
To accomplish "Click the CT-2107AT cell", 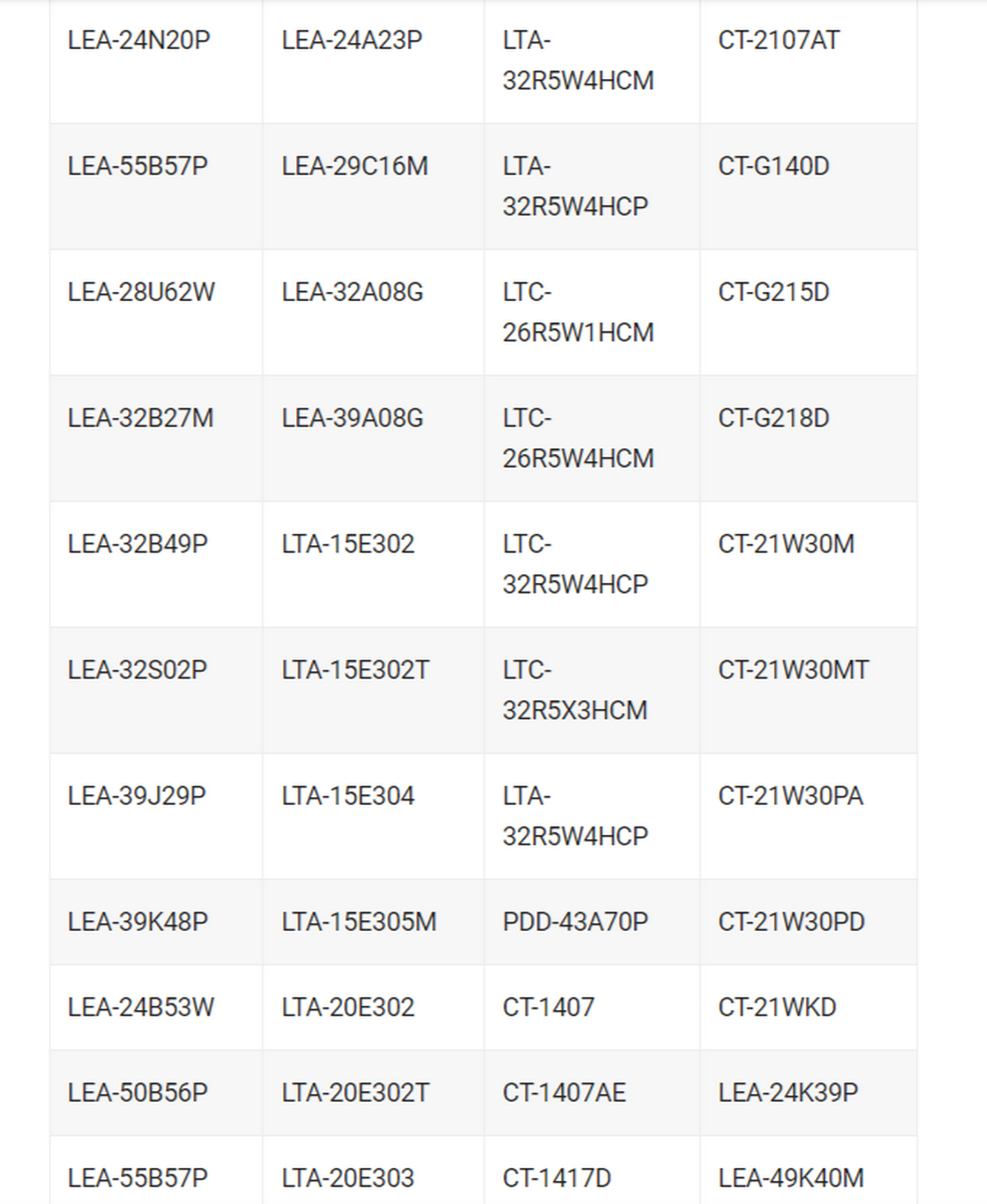I will (x=778, y=40).
